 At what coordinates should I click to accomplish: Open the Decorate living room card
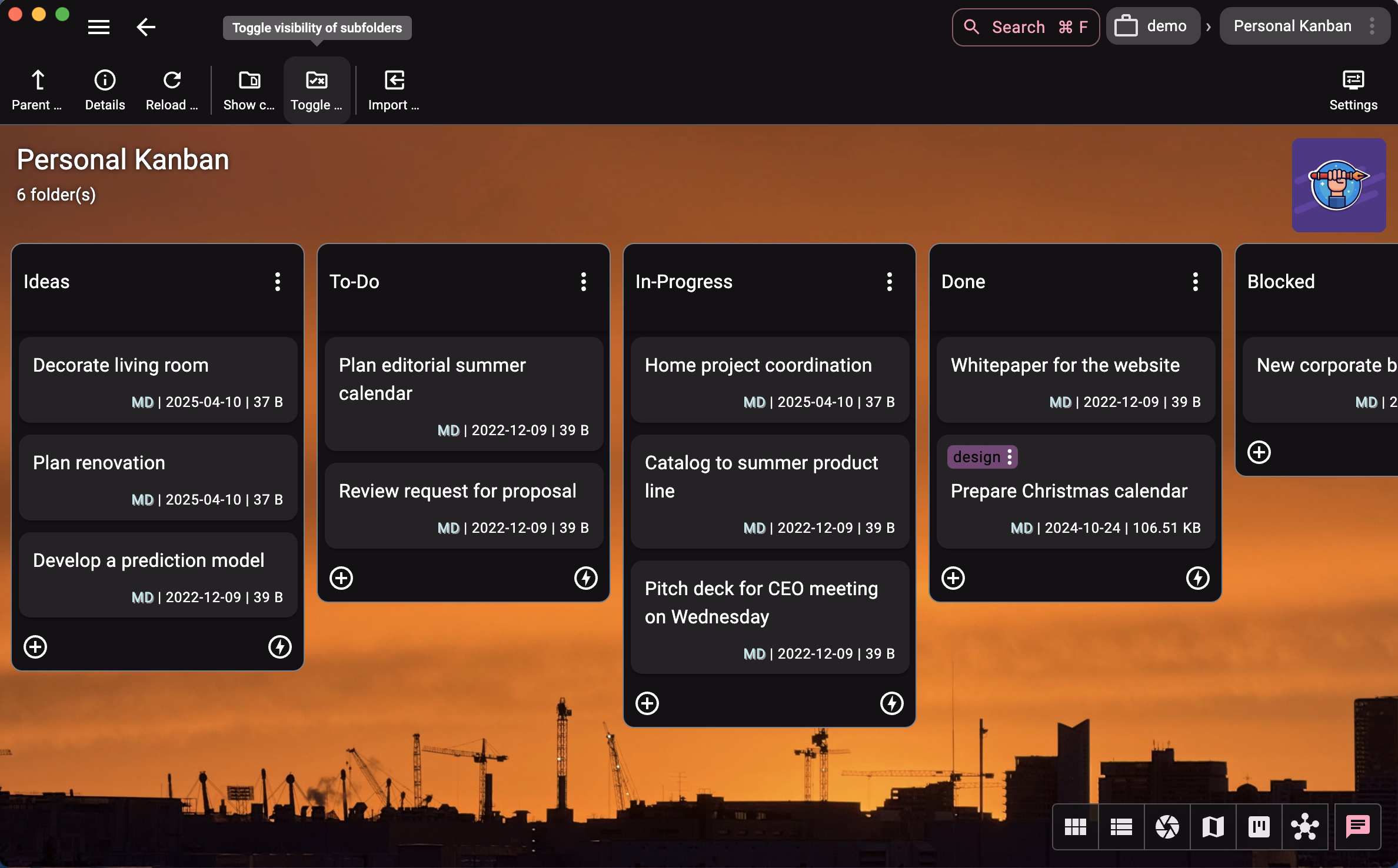pos(157,379)
